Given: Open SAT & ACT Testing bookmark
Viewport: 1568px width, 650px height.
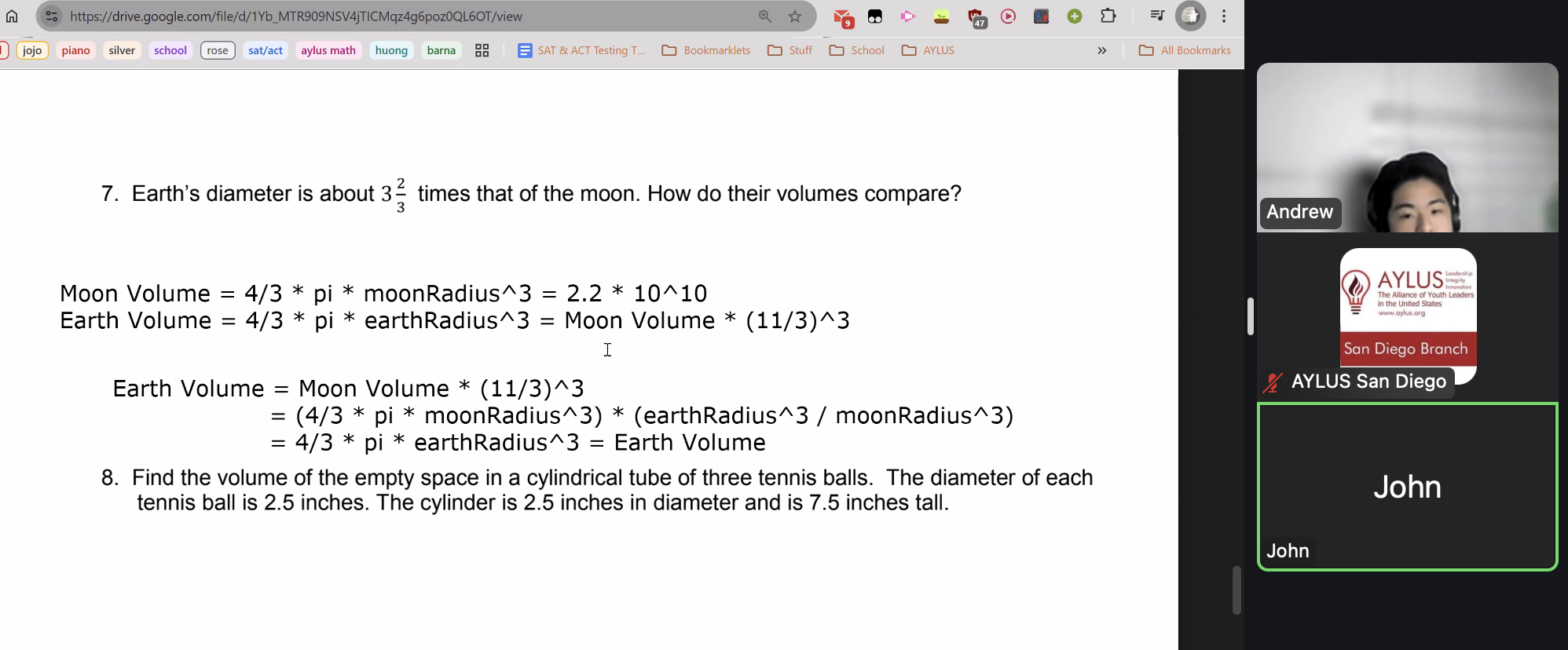Looking at the screenshot, I should [581, 50].
